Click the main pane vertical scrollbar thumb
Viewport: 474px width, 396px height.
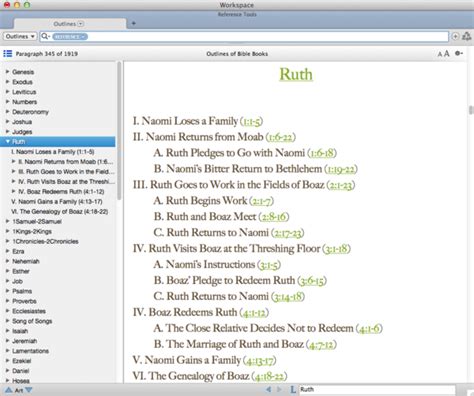[471, 110]
